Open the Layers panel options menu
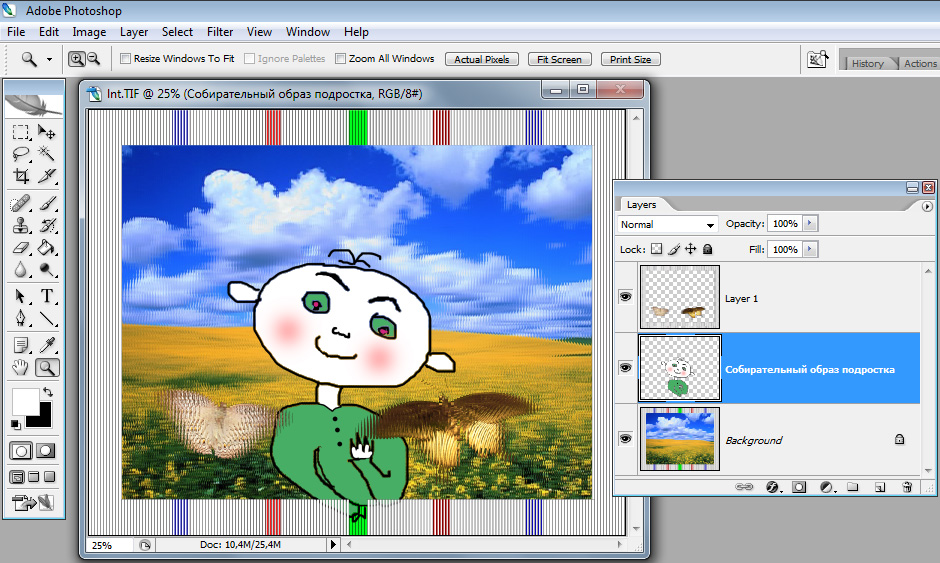Image resolution: width=940 pixels, height=563 pixels. click(927, 206)
